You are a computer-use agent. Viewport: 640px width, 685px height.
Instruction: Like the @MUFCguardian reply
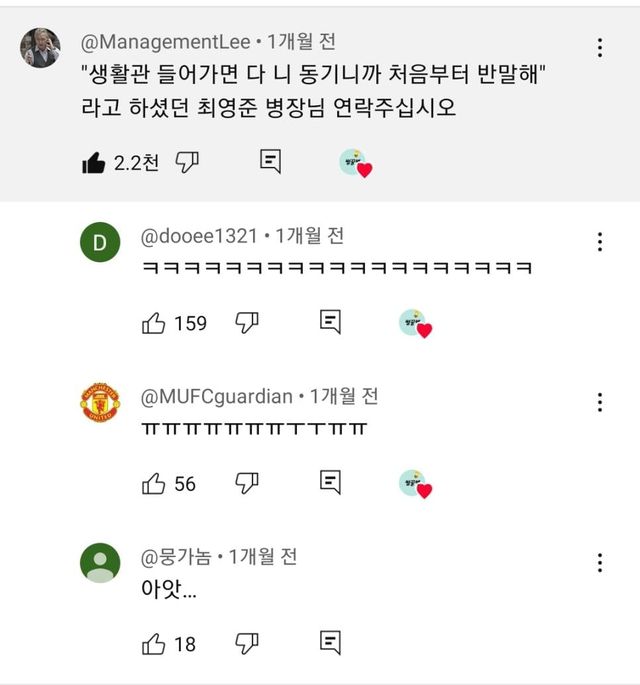pyautogui.click(x=154, y=484)
